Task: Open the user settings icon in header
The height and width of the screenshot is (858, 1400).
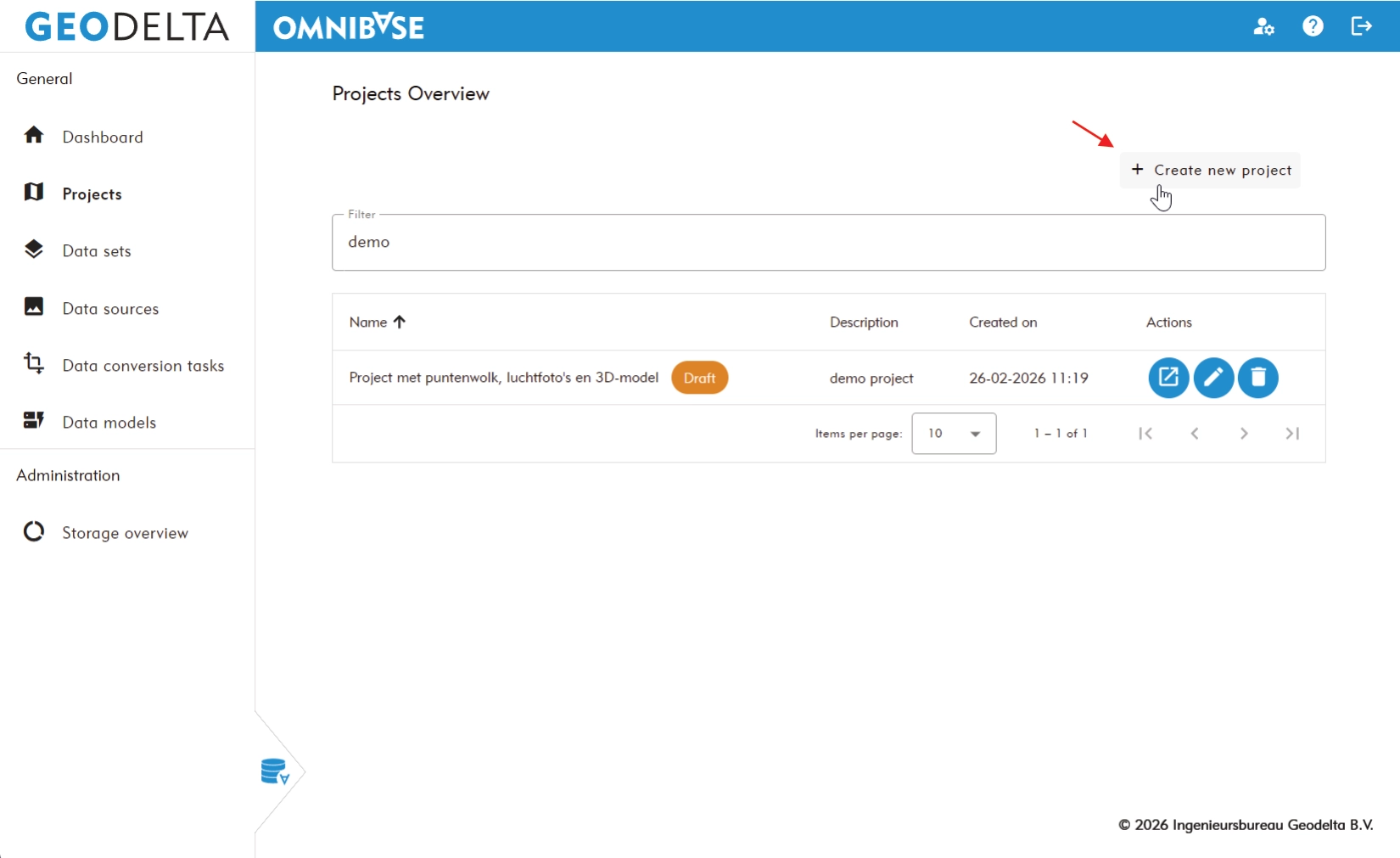Action: pyautogui.click(x=1263, y=26)
